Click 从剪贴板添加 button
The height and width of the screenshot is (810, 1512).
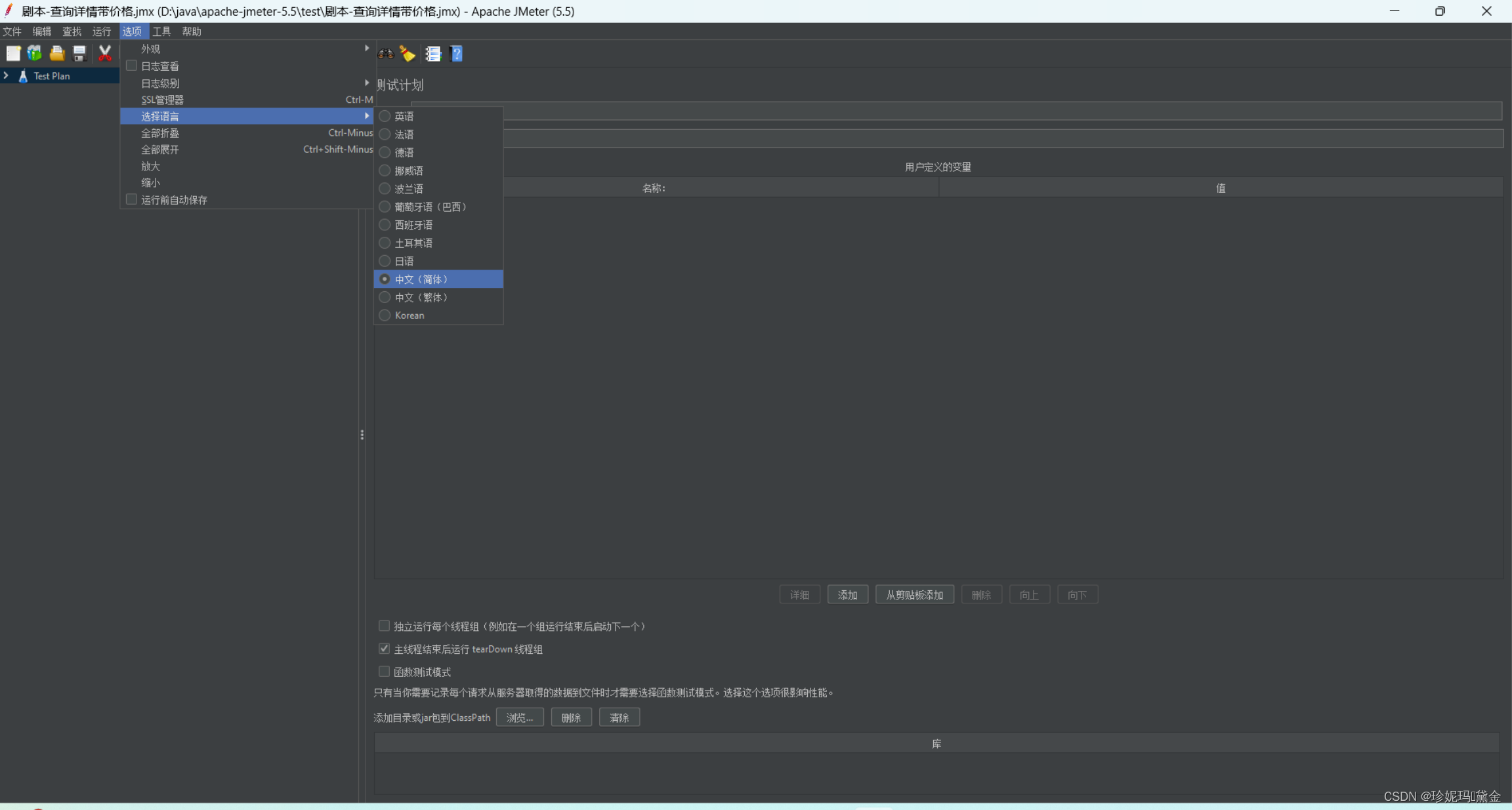(x=915, y=595)
